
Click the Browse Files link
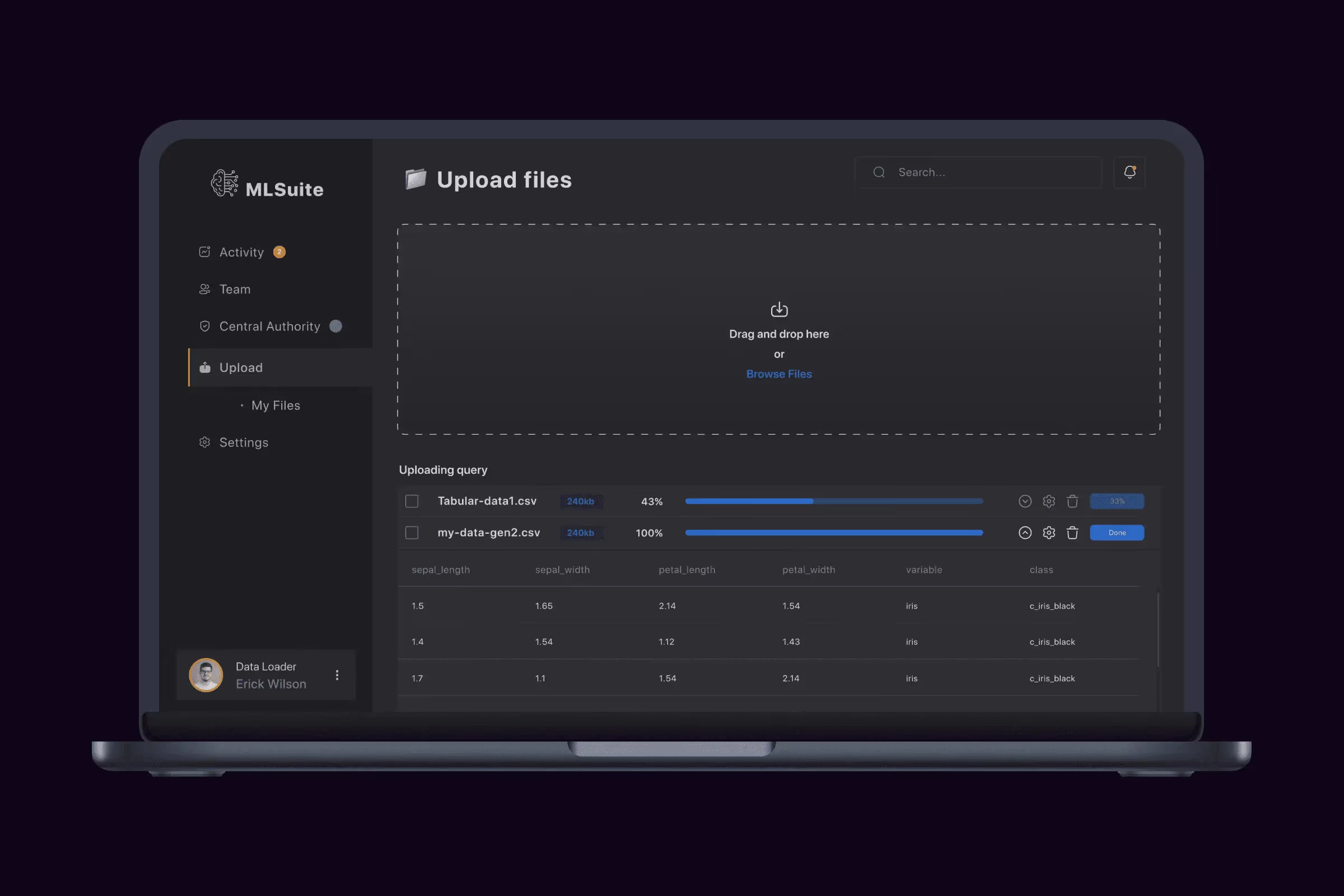(x=779, y=374)
